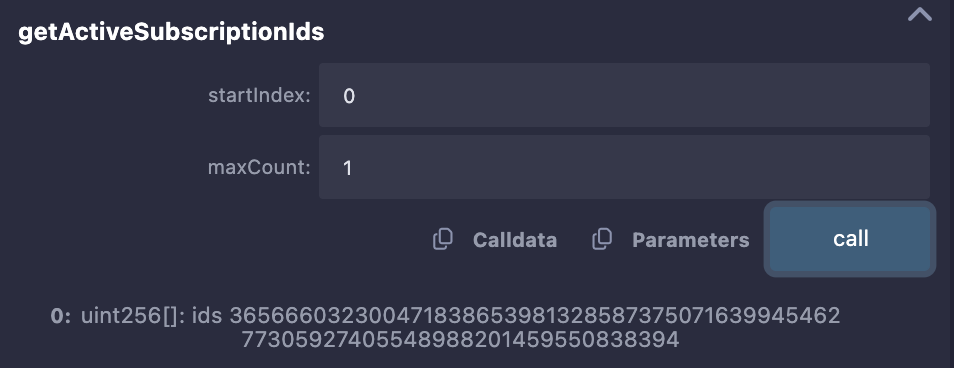
Task: Click the Calldata text label
Action: pyautogui.click(x=515, y=240)
